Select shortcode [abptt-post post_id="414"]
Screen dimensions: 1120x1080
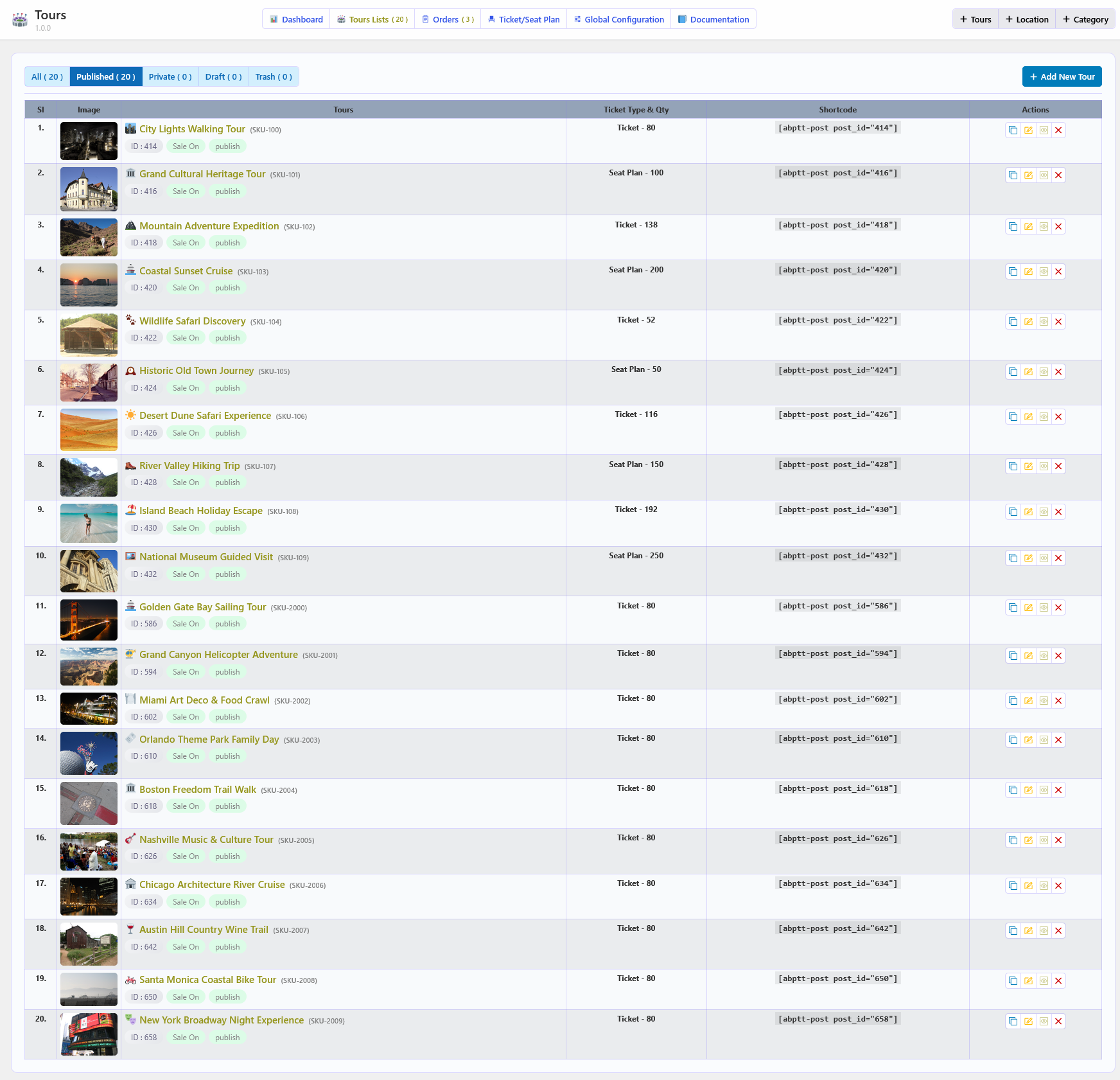(837, 128)
